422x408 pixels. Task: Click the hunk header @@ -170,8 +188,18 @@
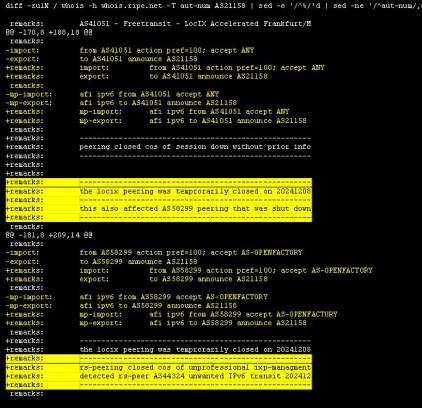(x=49, y=32)
